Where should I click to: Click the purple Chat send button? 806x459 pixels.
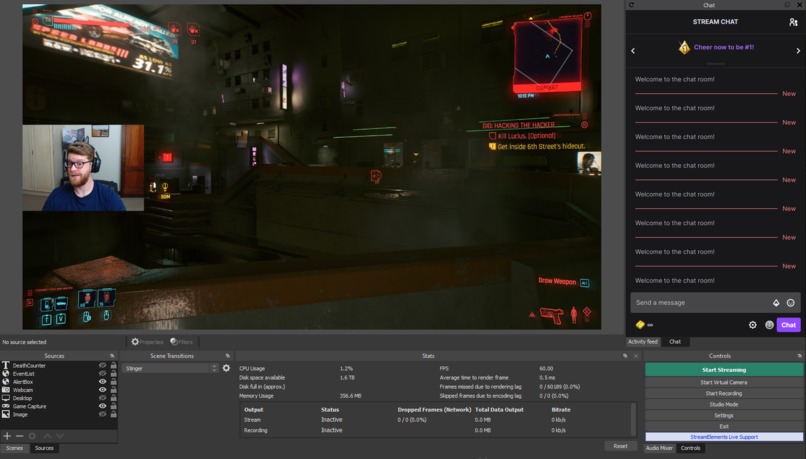(x=789, y=325)
